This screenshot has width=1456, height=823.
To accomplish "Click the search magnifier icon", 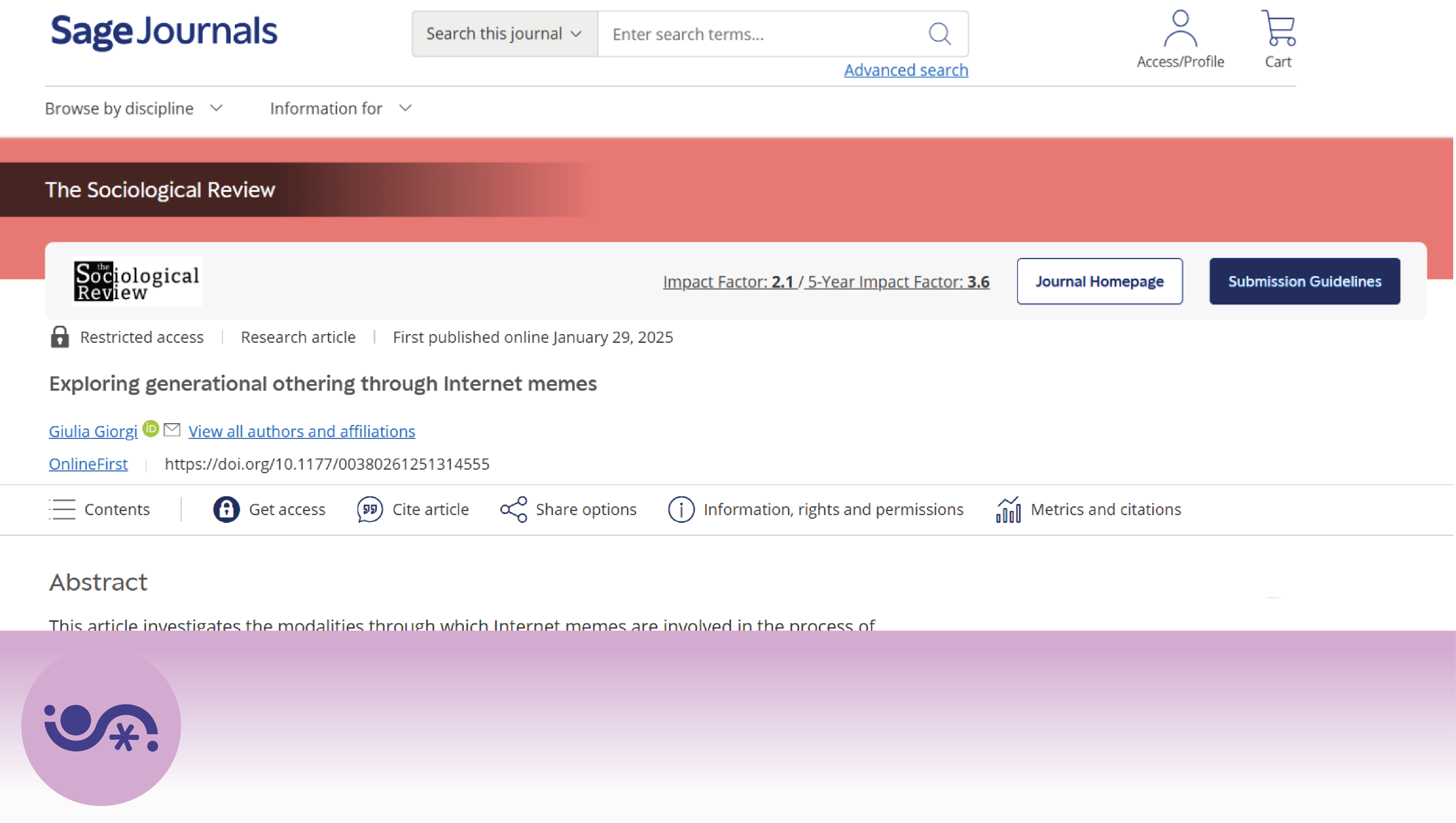I will [x=940, y=34].
